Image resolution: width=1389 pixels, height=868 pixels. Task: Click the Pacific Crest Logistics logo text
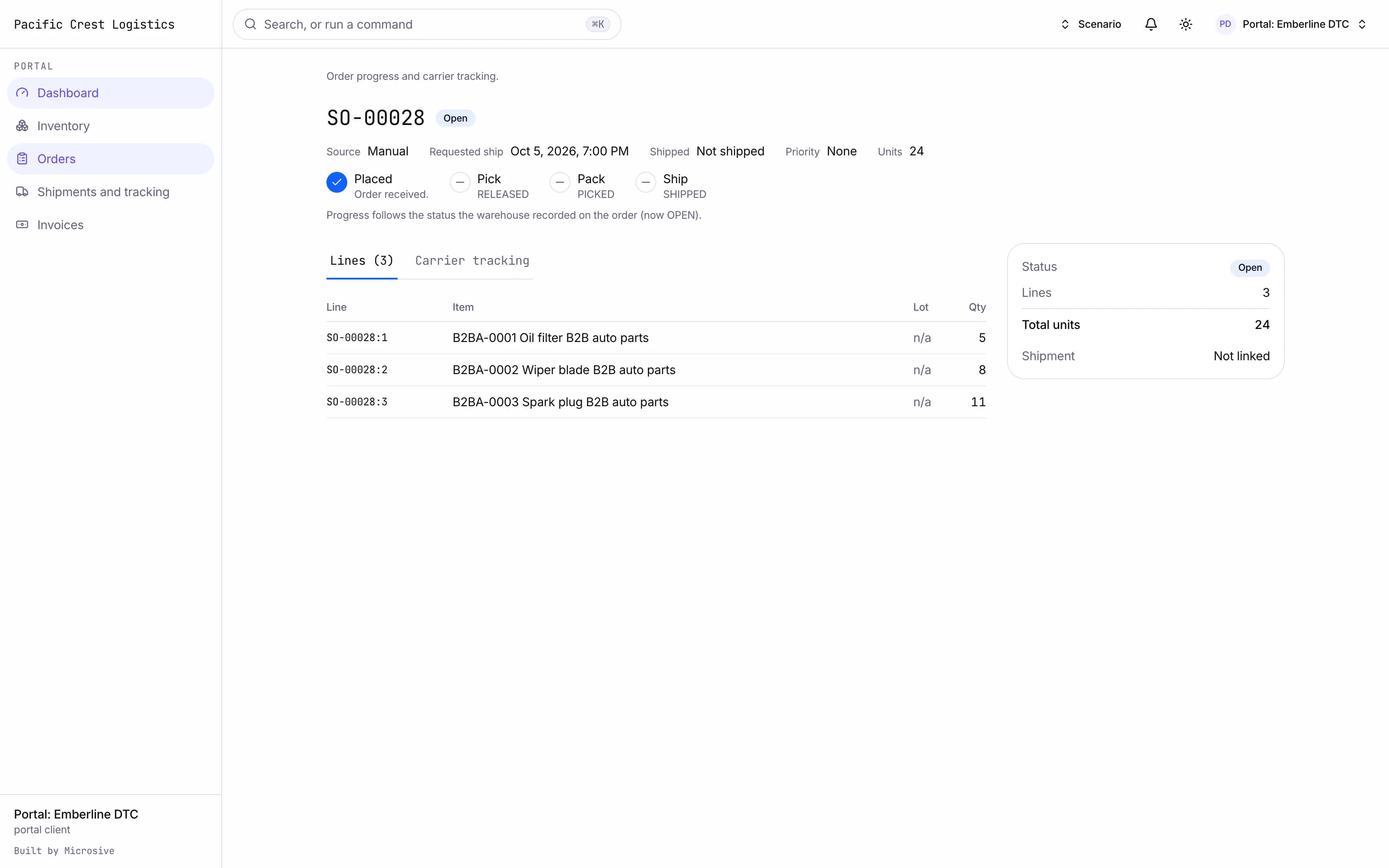[94, 24]
